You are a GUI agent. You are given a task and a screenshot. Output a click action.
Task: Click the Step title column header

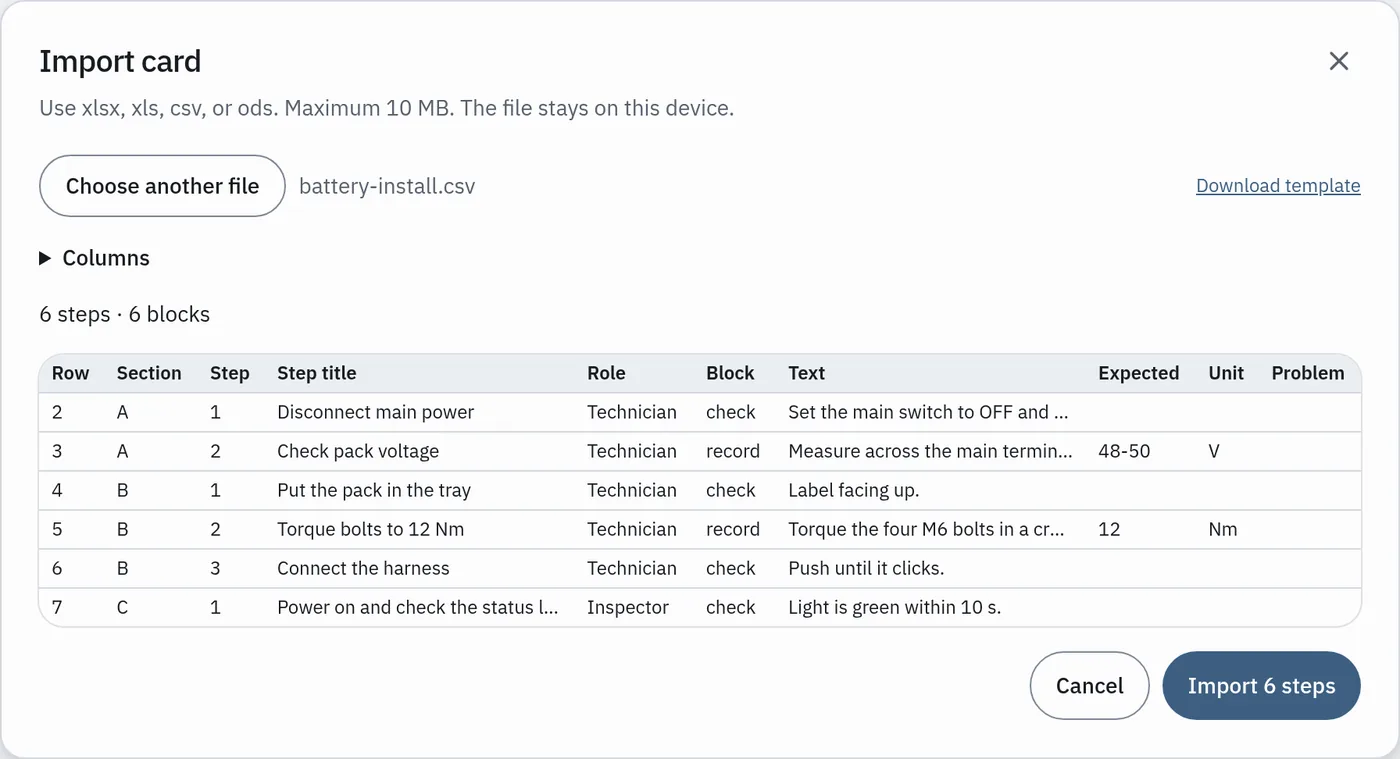coord(317,373)
